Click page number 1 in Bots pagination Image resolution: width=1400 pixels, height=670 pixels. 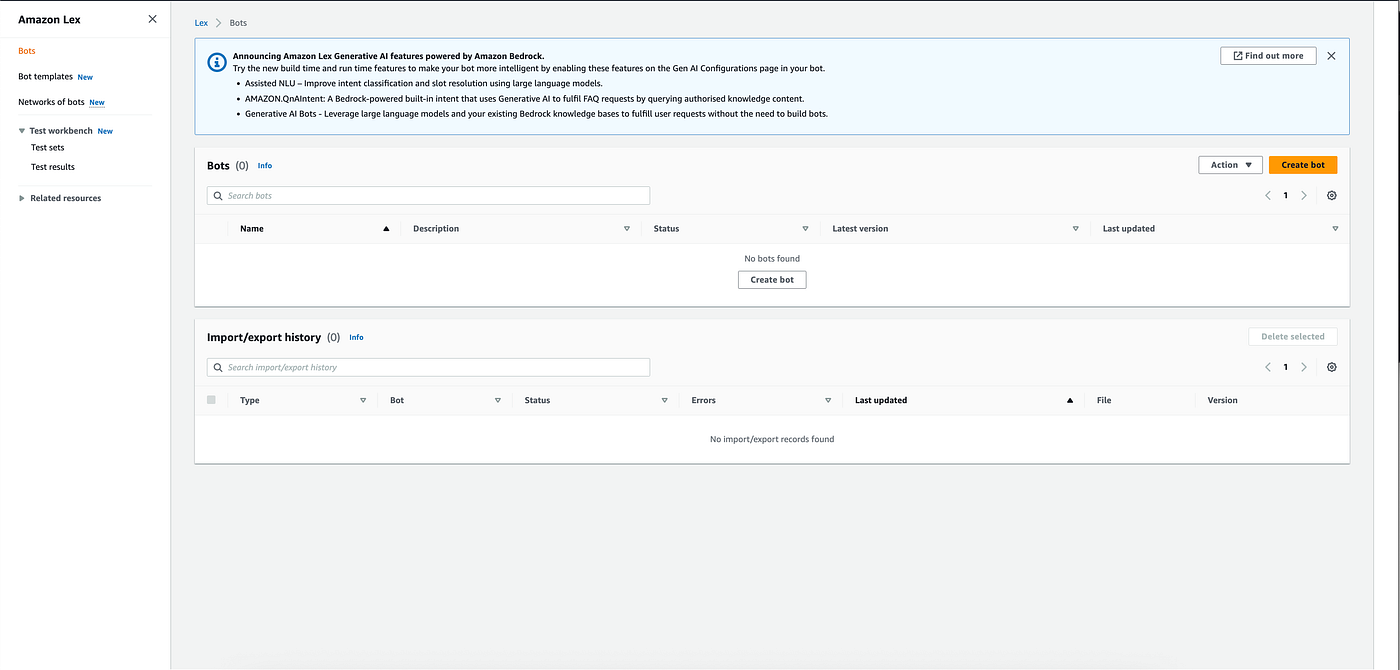point(1286,196)
